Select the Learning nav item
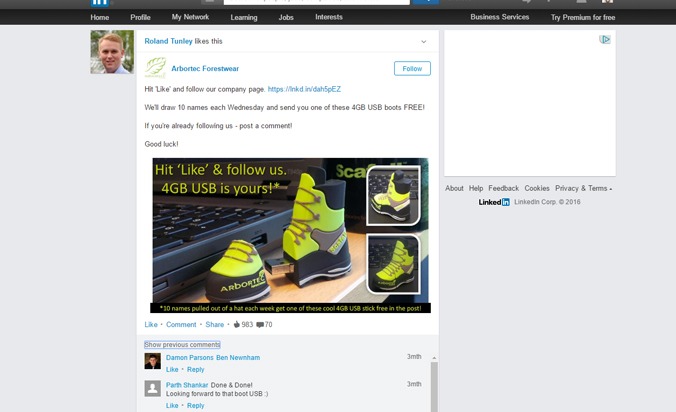Screen dimensions: 676x412 coord(244,17)
